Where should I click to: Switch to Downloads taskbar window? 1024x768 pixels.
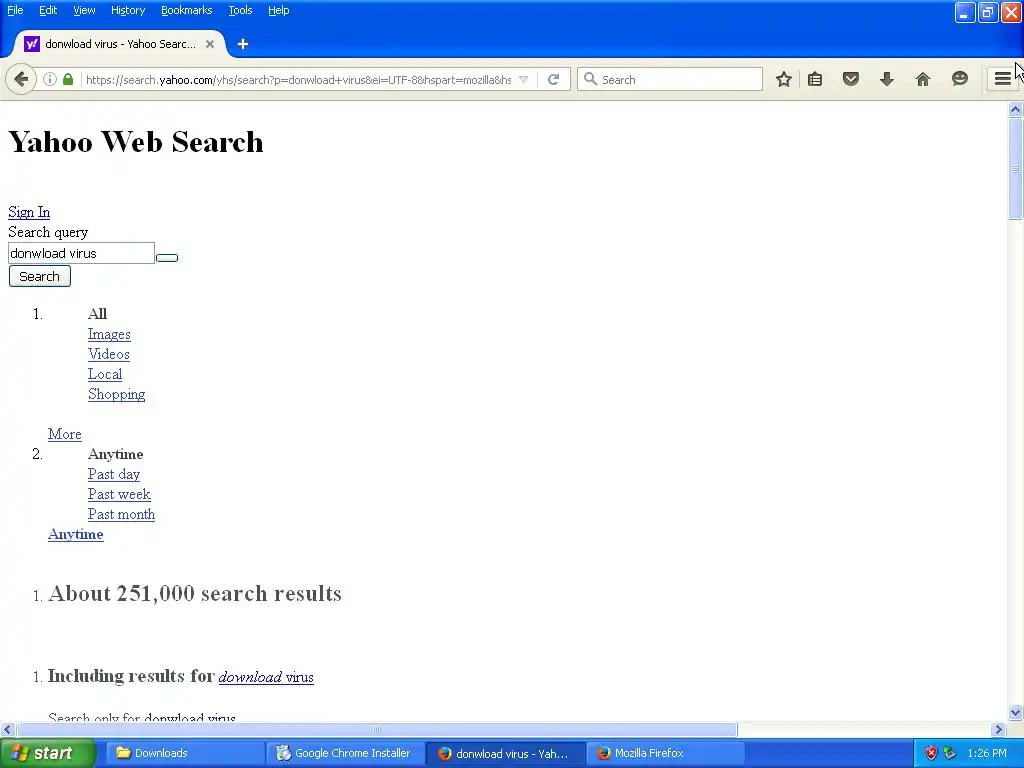[x=184, y=754]
